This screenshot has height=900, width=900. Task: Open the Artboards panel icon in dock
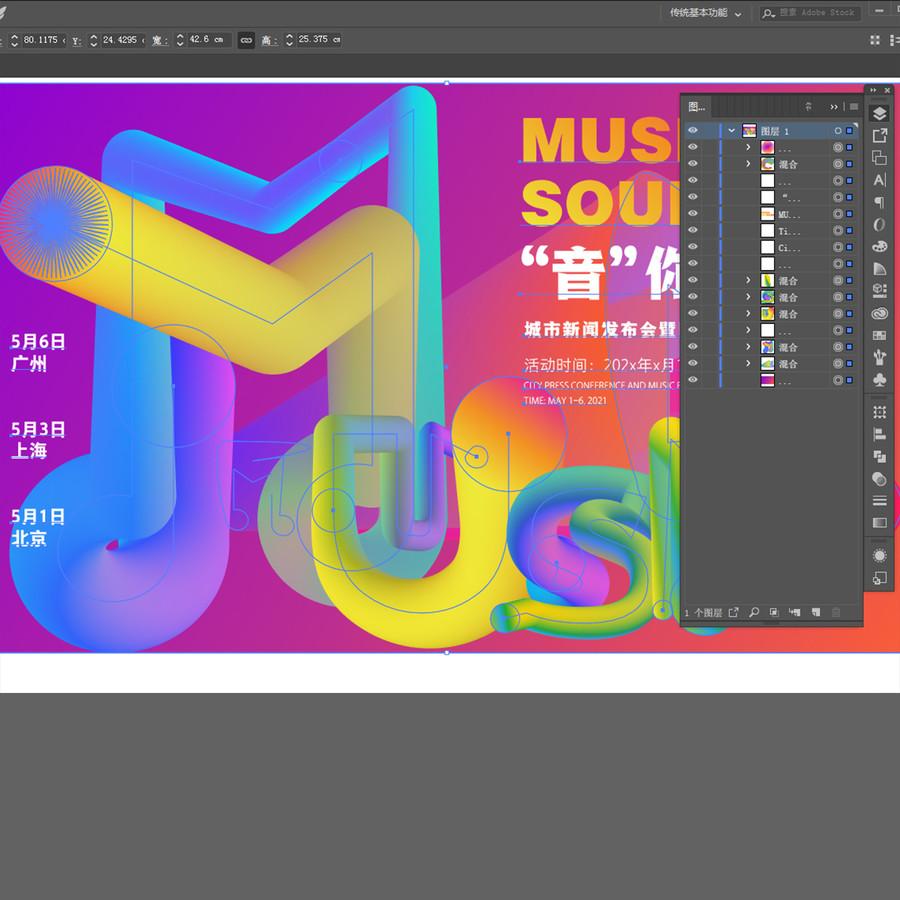click(x=879, y=157)
